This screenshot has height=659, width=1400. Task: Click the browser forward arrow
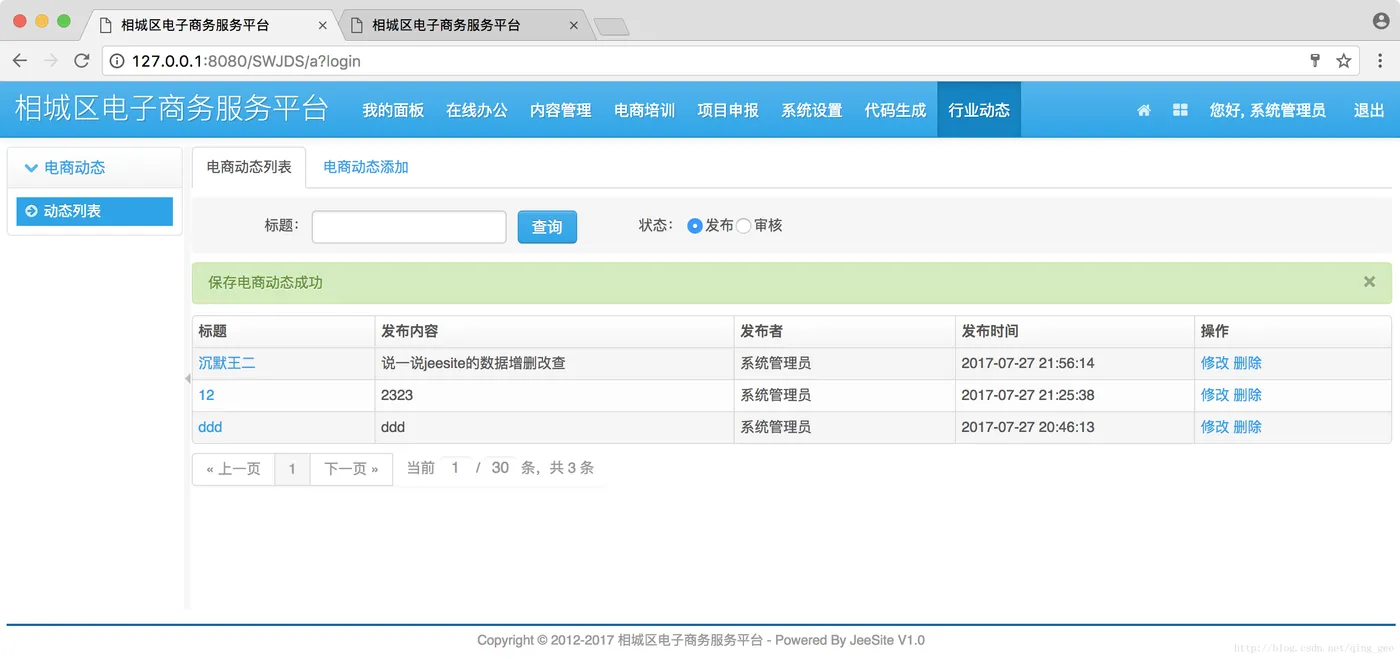click(51, 61)
